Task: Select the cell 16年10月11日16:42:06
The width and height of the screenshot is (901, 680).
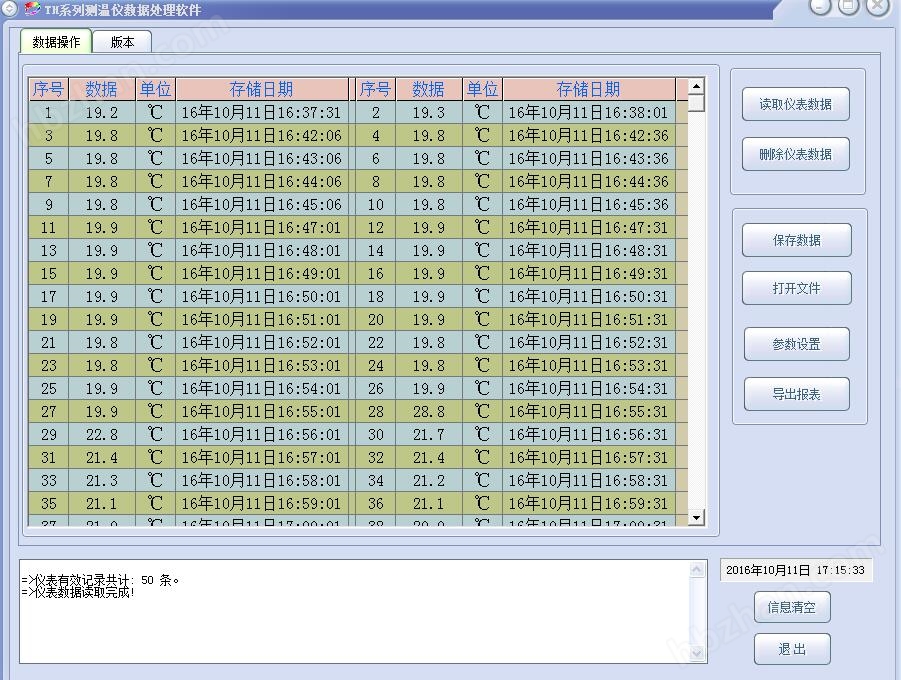Action: (261, 136)
